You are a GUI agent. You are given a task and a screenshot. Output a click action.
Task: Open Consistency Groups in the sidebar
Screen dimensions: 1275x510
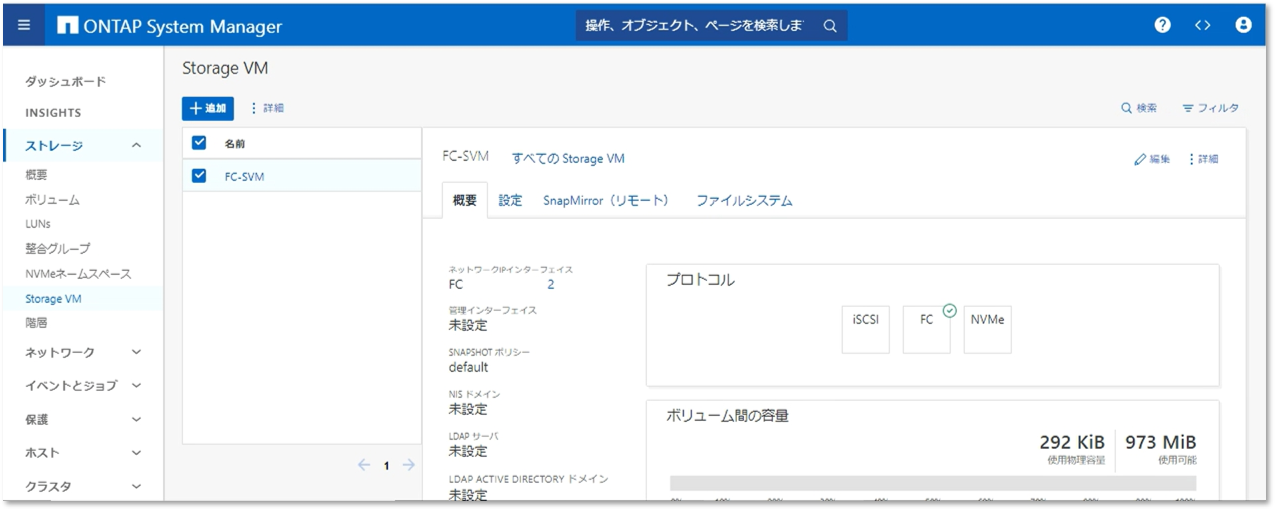click(x=57, y=248)
